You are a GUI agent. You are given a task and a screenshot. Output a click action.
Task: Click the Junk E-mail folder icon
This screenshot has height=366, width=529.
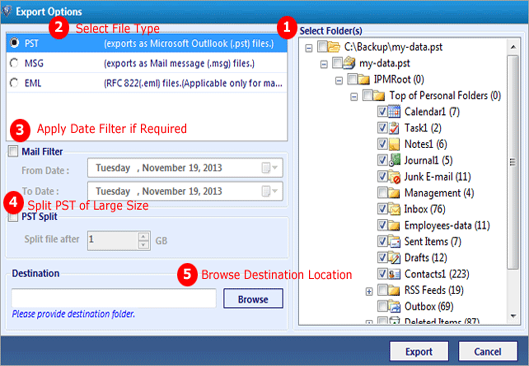pyautogui.click(x=394, y=176)
